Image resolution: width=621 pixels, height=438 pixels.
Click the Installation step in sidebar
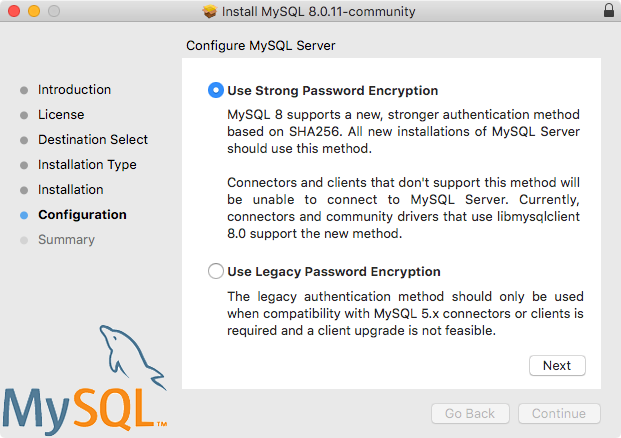(x=70, y=190)
